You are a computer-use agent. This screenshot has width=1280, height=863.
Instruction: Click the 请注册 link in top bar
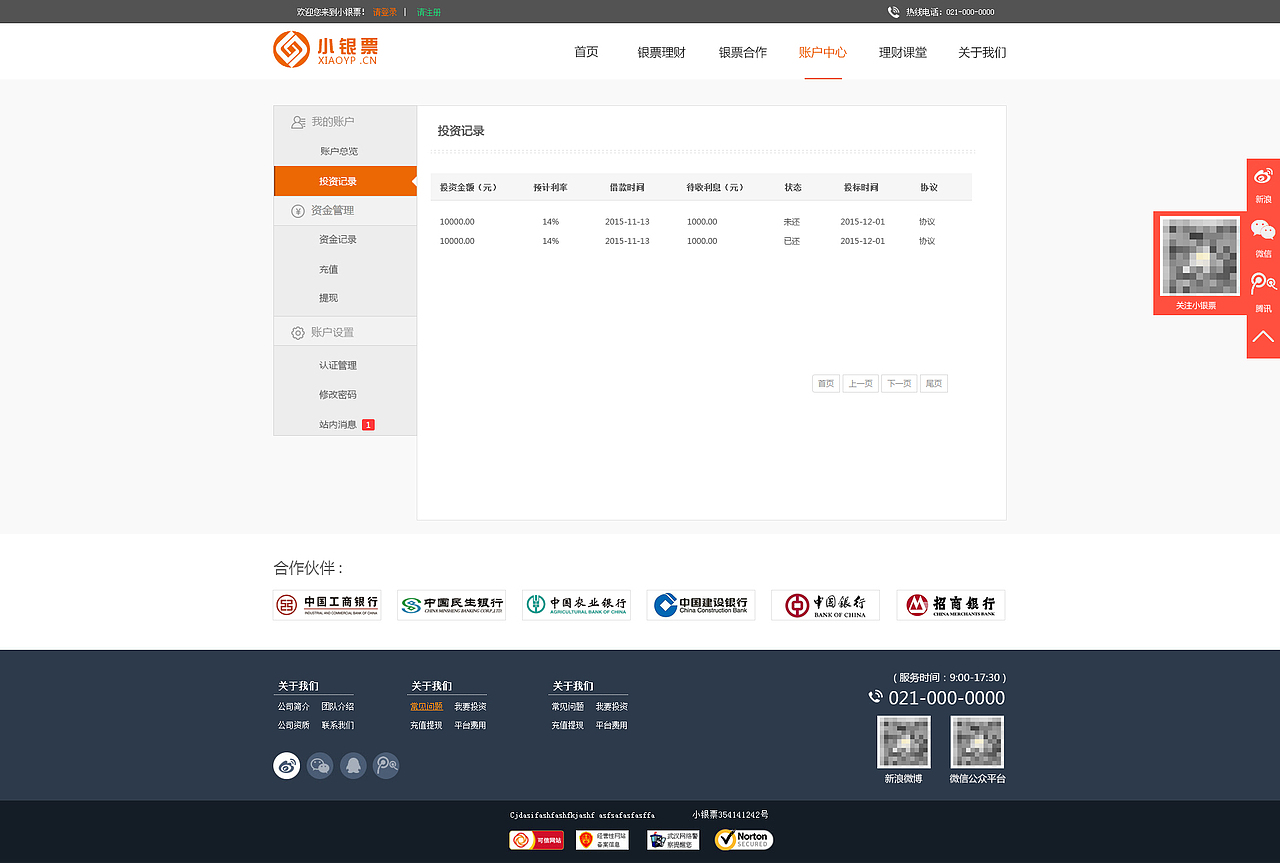429,12
